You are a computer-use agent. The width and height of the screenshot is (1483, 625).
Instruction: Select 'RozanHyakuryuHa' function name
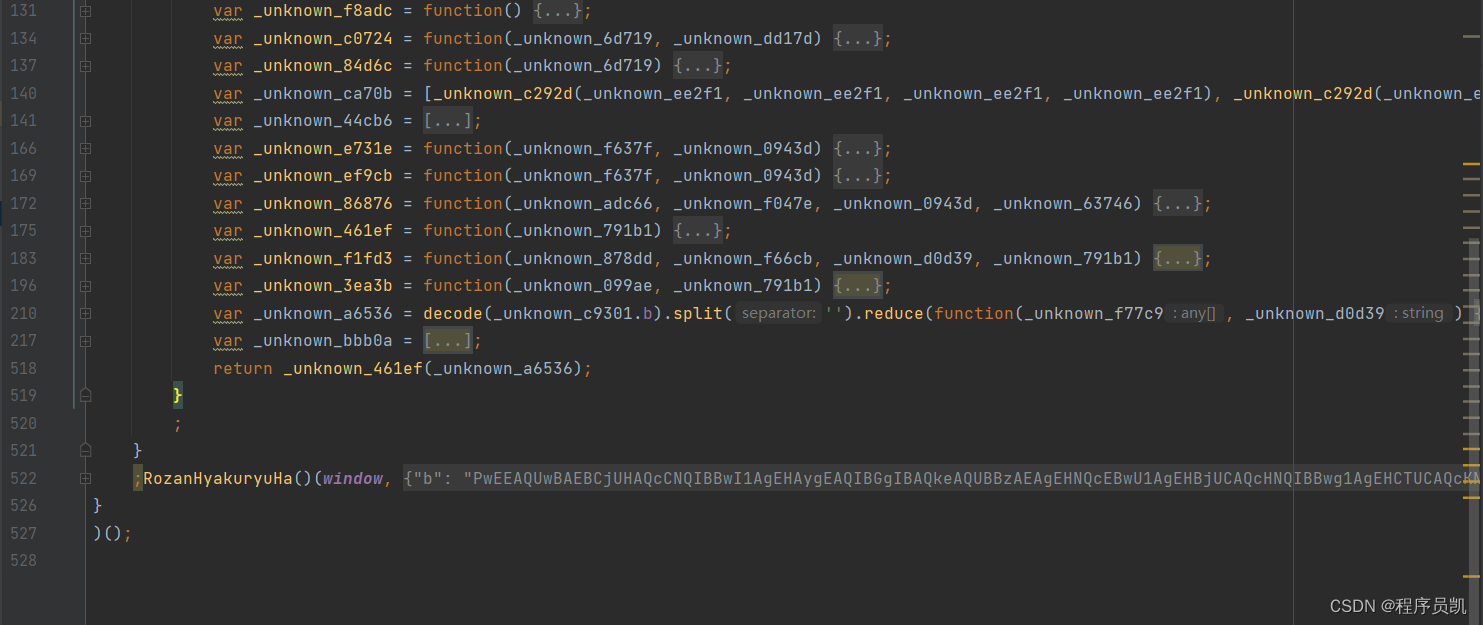pyautogui.click(x=218, y=479)
